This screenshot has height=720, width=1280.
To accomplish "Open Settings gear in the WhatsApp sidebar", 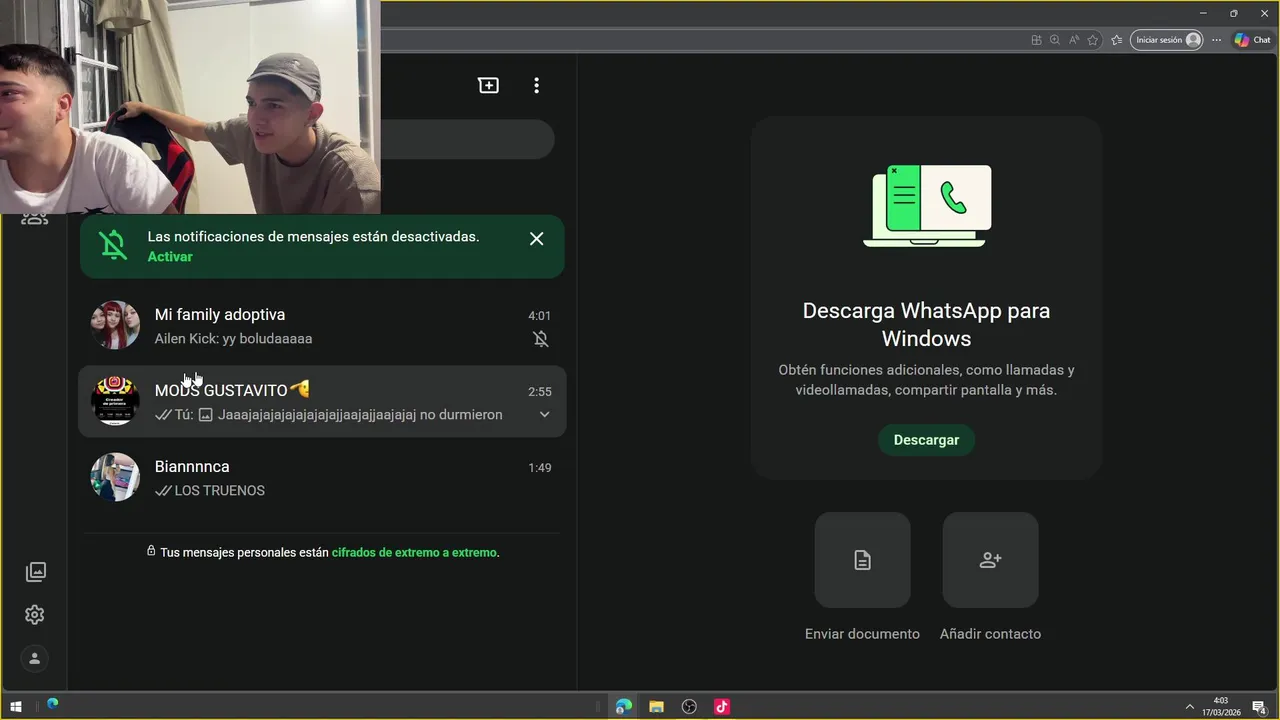I will [35, 615].
